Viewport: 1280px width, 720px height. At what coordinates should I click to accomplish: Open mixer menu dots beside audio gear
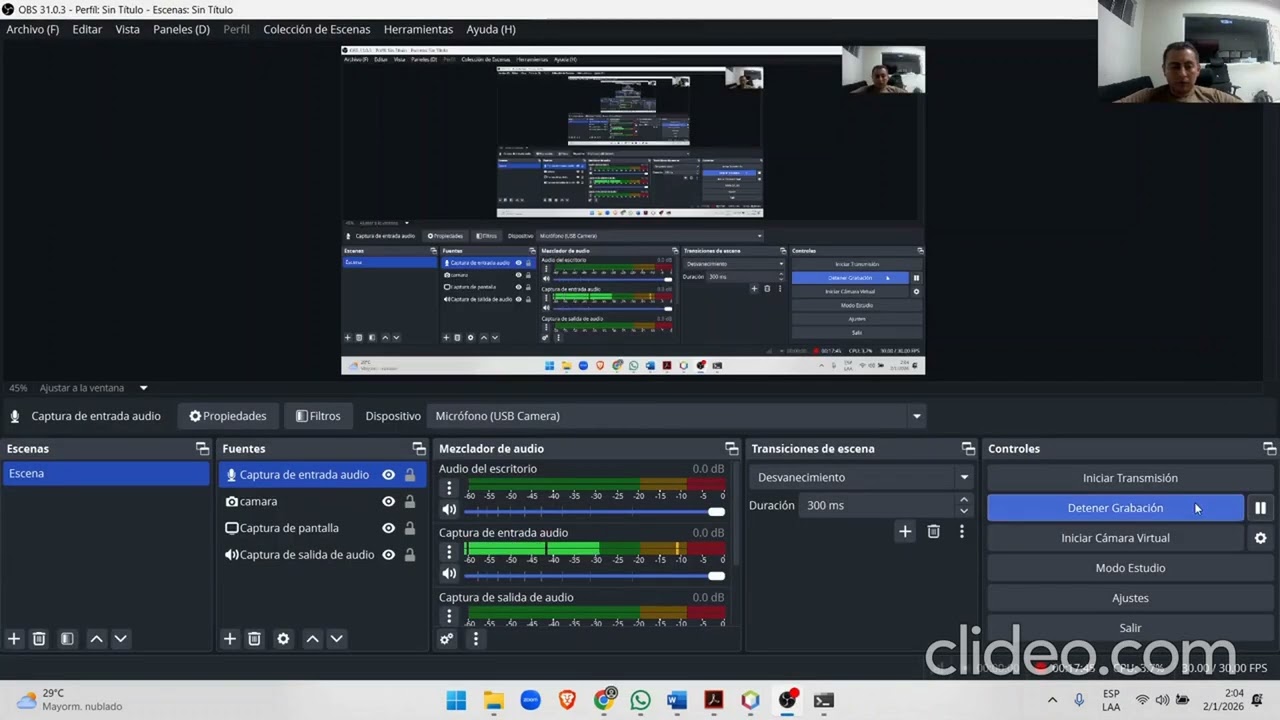click(x=476, y=639)
